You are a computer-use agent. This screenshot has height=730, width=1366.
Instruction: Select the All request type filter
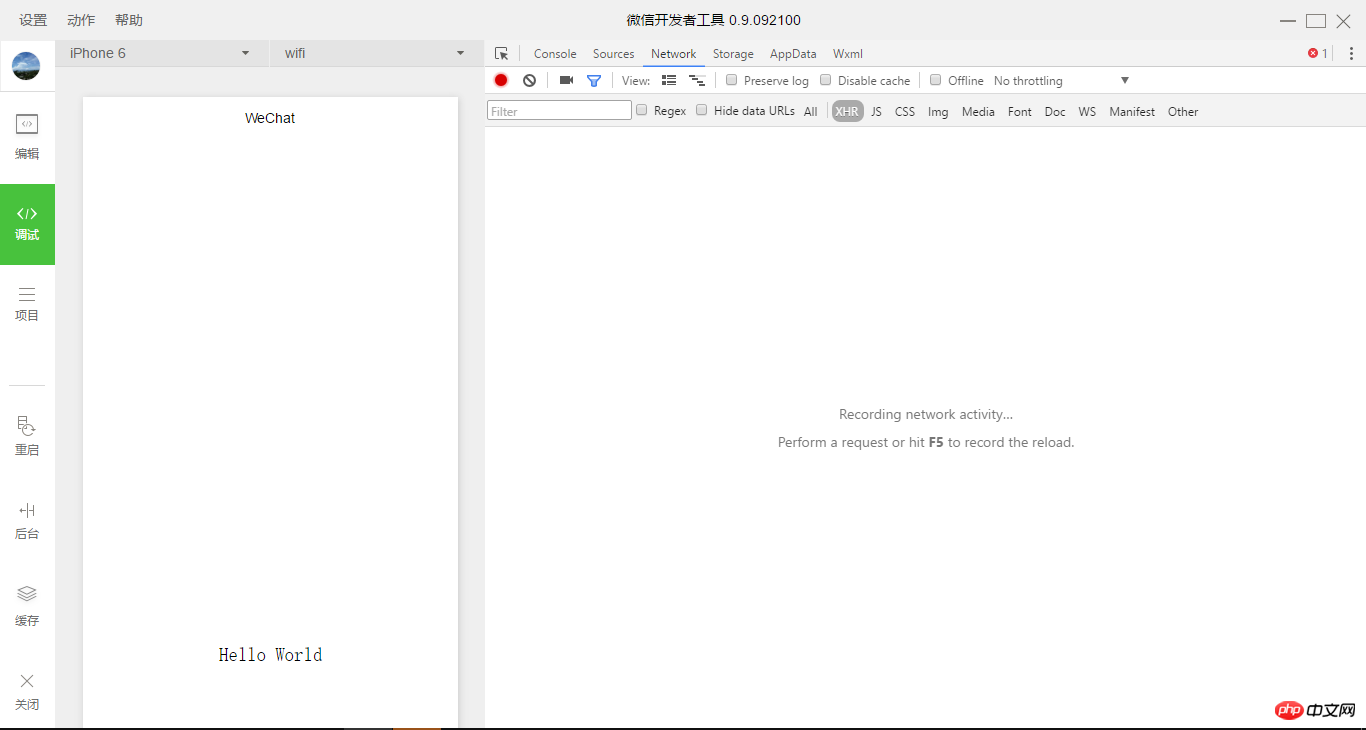810,111
